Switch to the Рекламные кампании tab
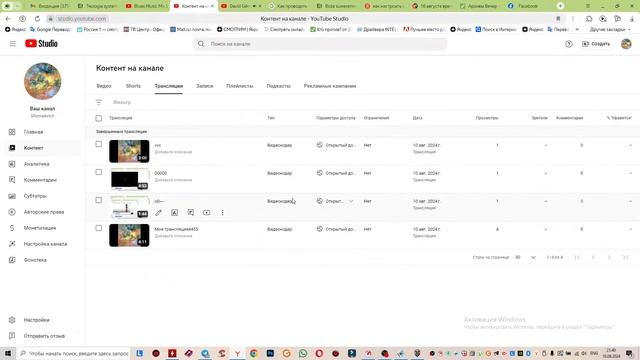The image size is (640, 360). pyautogui.click(x=330, y=86)
